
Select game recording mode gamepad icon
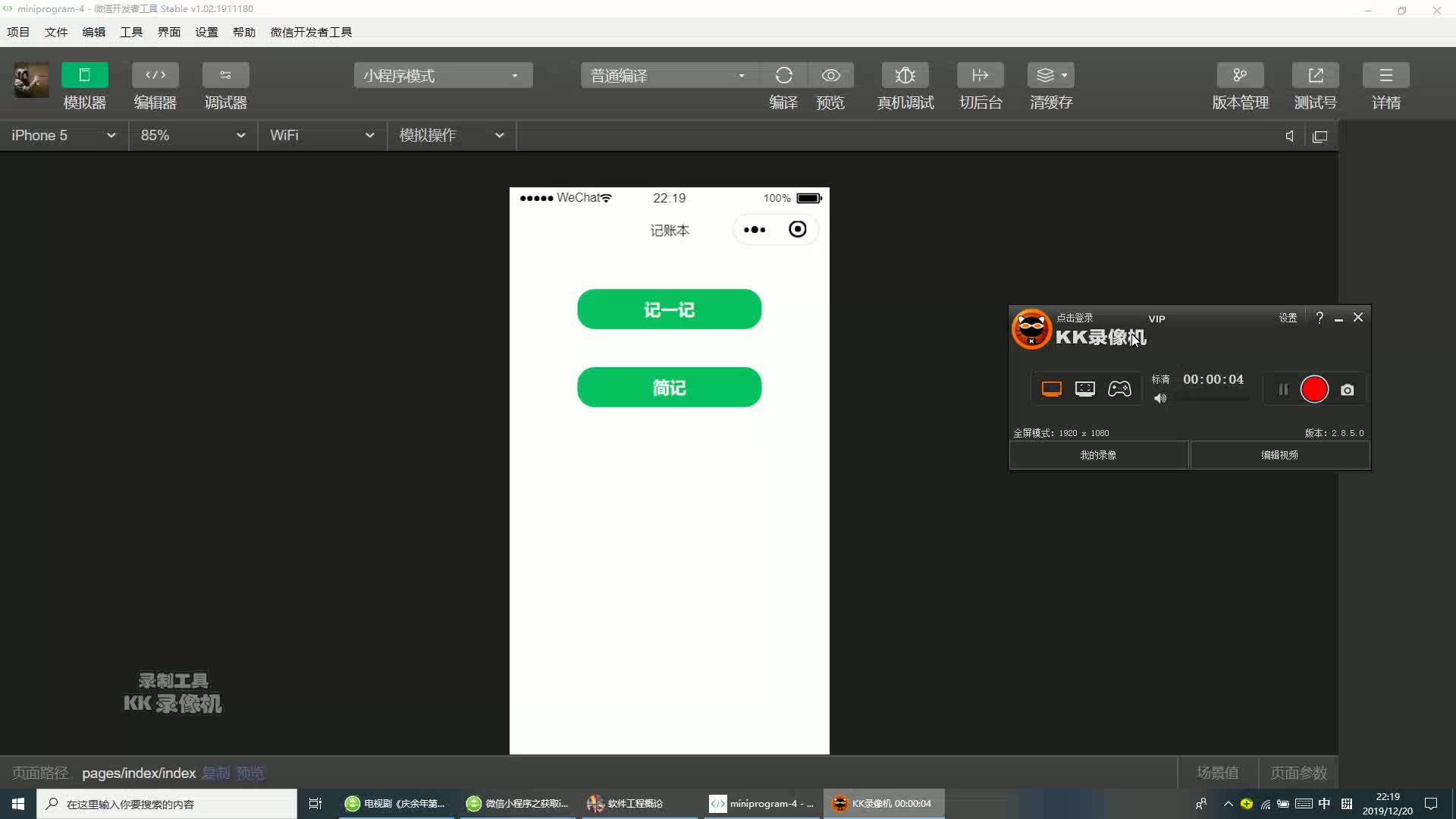tap(1119, 389)
